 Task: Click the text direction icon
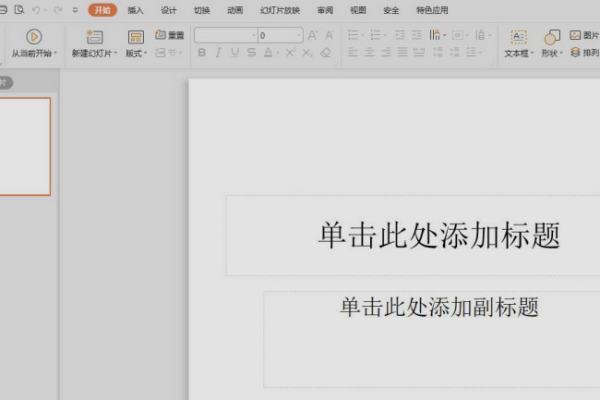point(435,35)
